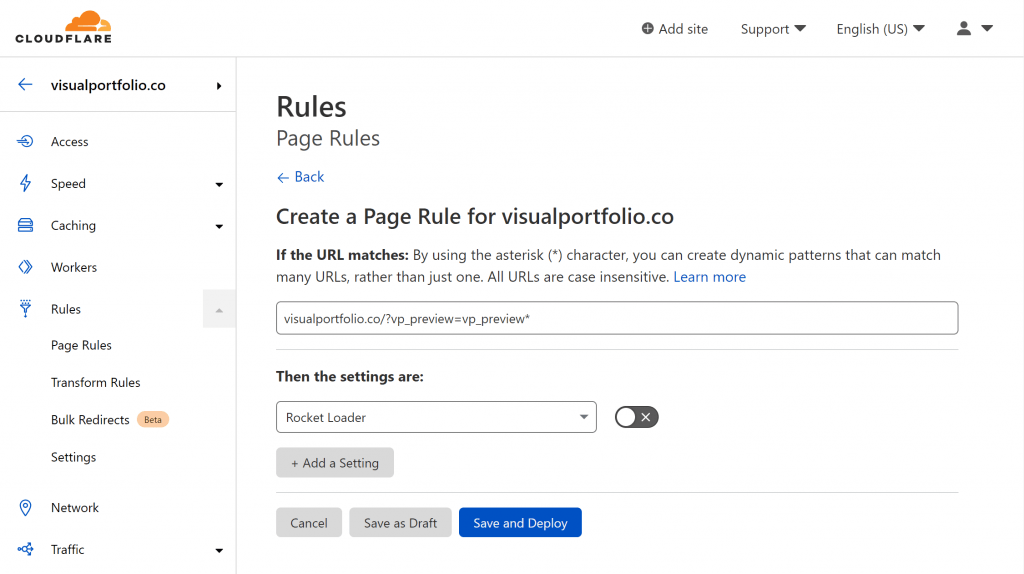Open the Access sidebar icon

point(25,141)
